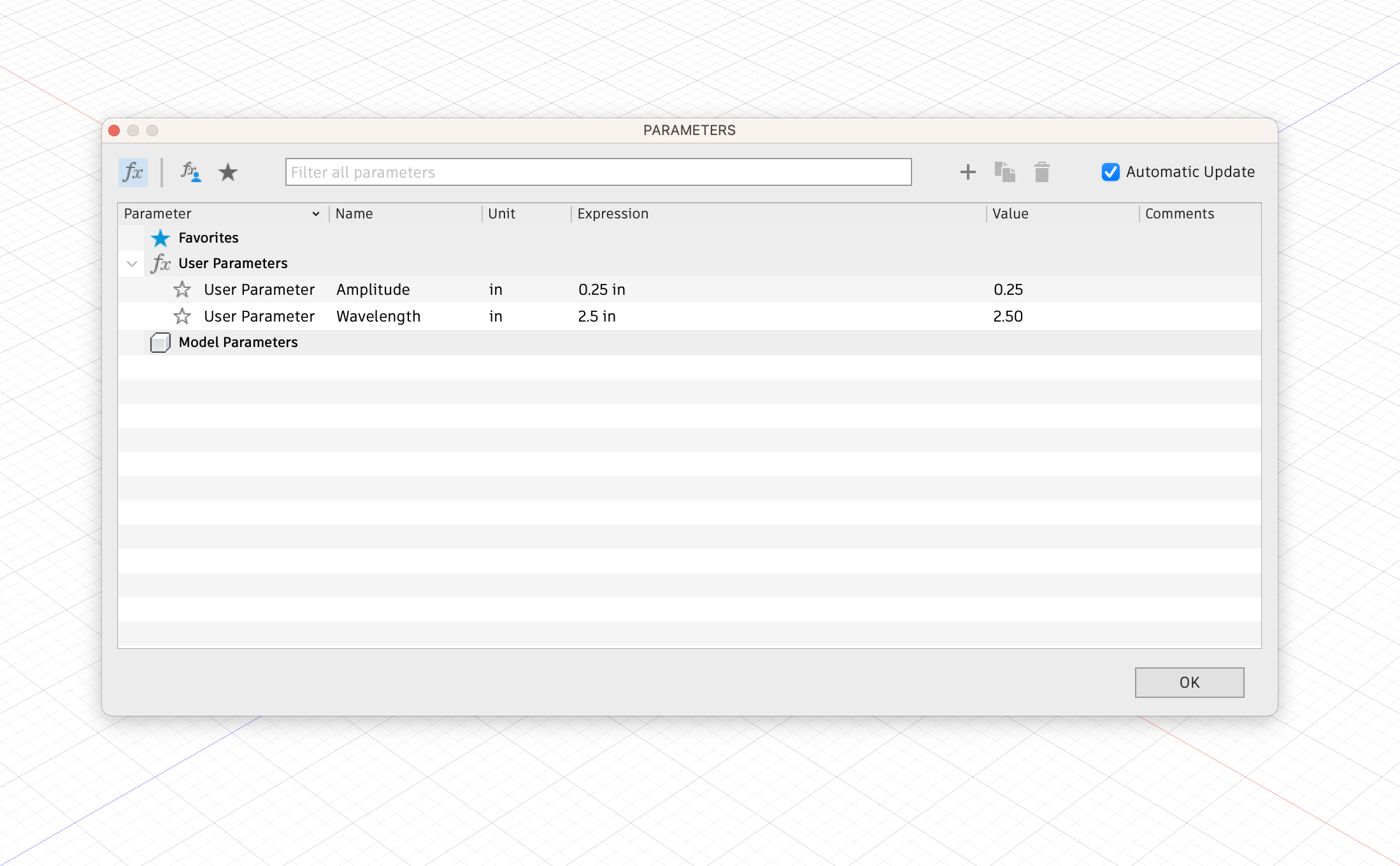The image size is (1400, 866).
Task: Open the Parameter column header dropdown
Action: [x=315, y=214]
